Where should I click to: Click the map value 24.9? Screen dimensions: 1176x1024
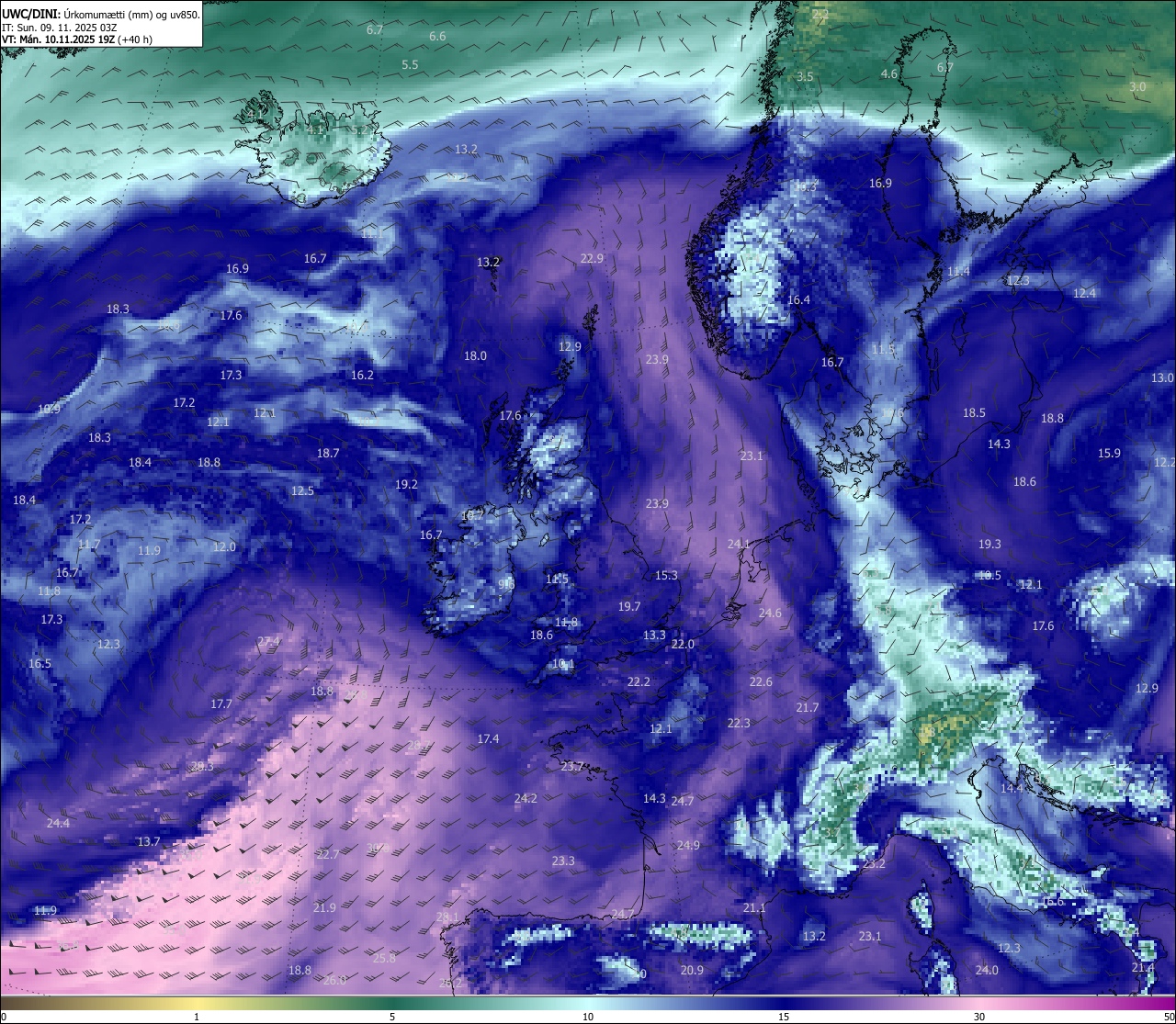(688, 845)
